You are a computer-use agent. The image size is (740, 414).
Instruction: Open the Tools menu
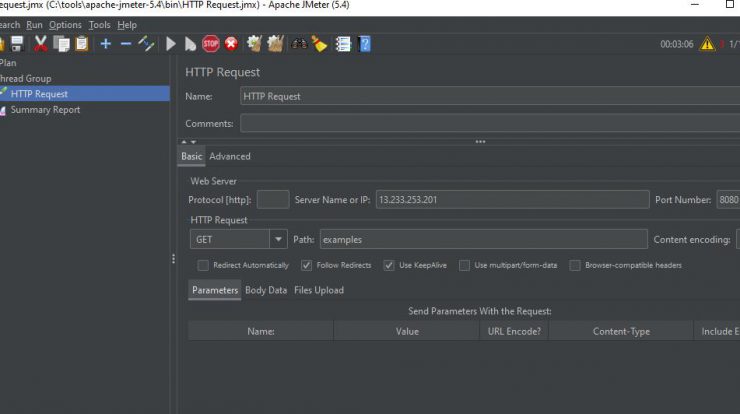(x=100, y=25)
